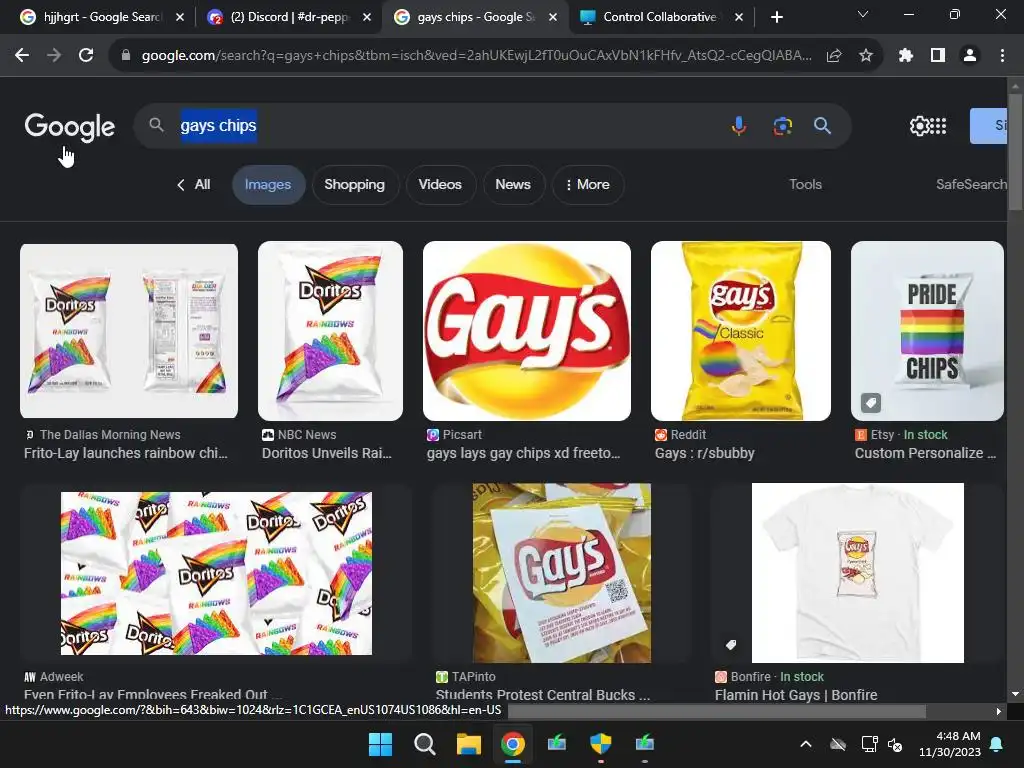Open Windows Security shield taskbar icon
This screenshot has height=768, width=1024.
(601, 744)
